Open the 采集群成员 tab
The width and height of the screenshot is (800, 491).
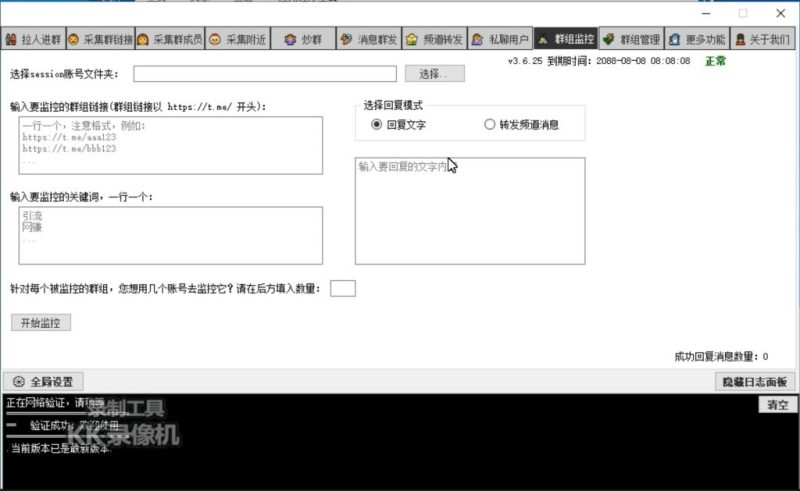pos(170,39)
